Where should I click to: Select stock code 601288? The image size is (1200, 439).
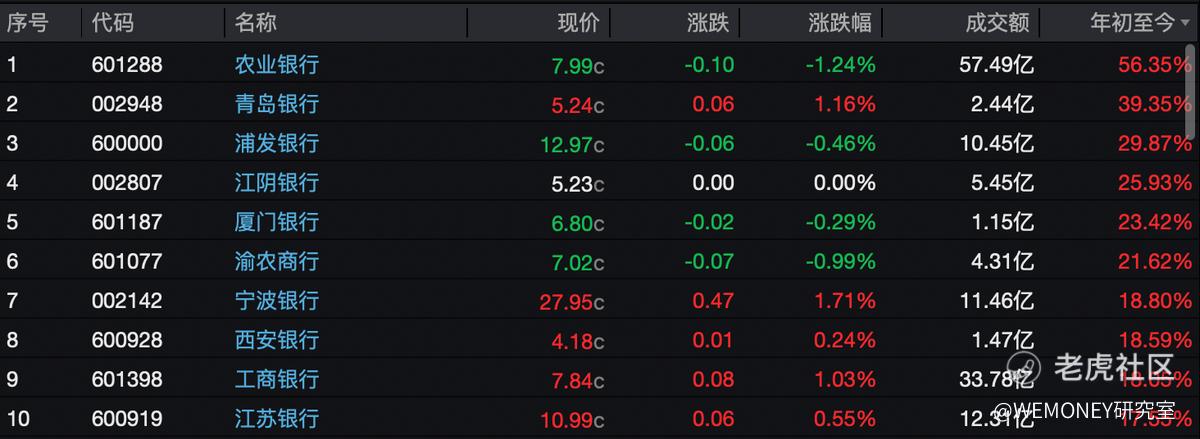127,65
